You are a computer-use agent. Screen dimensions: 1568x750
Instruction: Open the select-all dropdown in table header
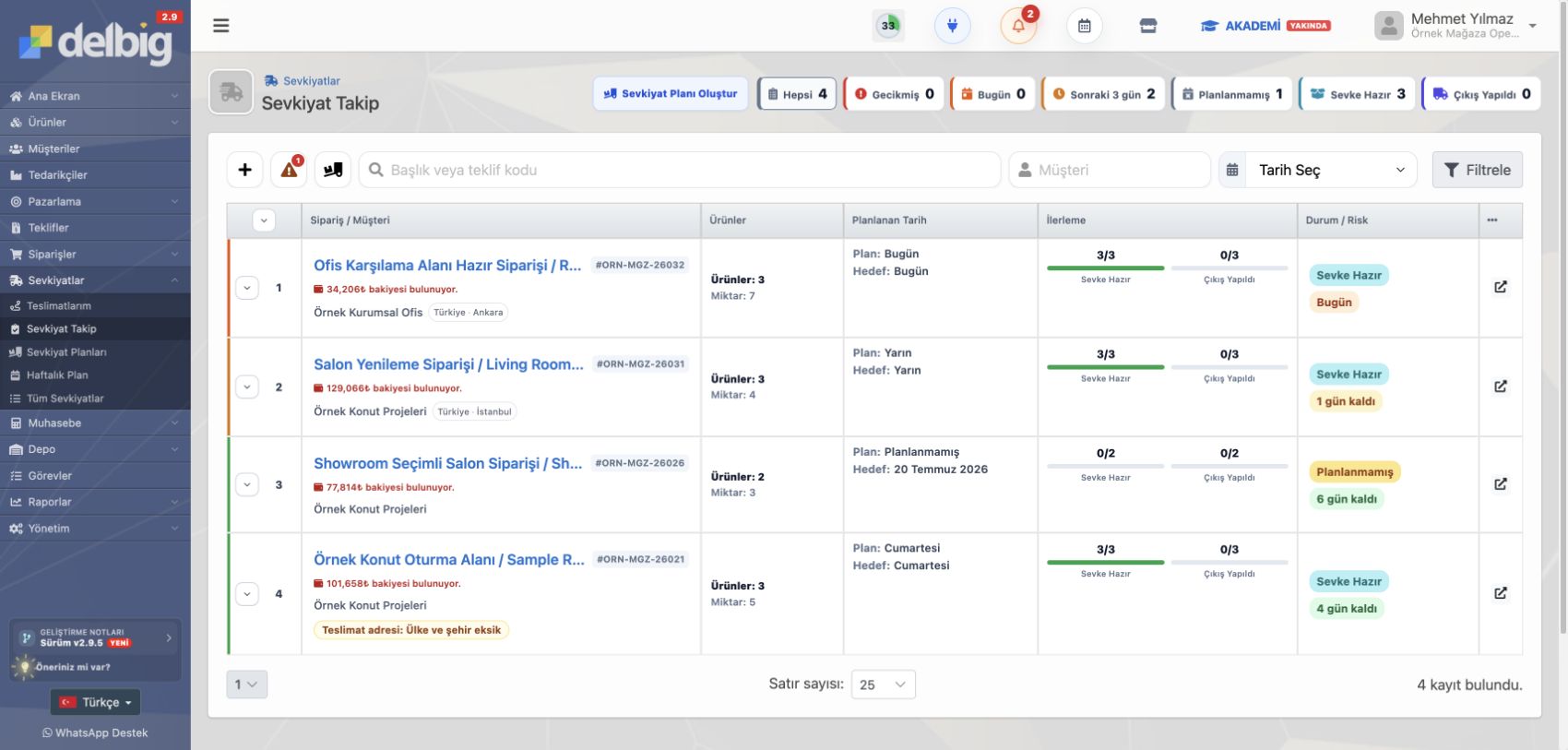click(264, 220)
